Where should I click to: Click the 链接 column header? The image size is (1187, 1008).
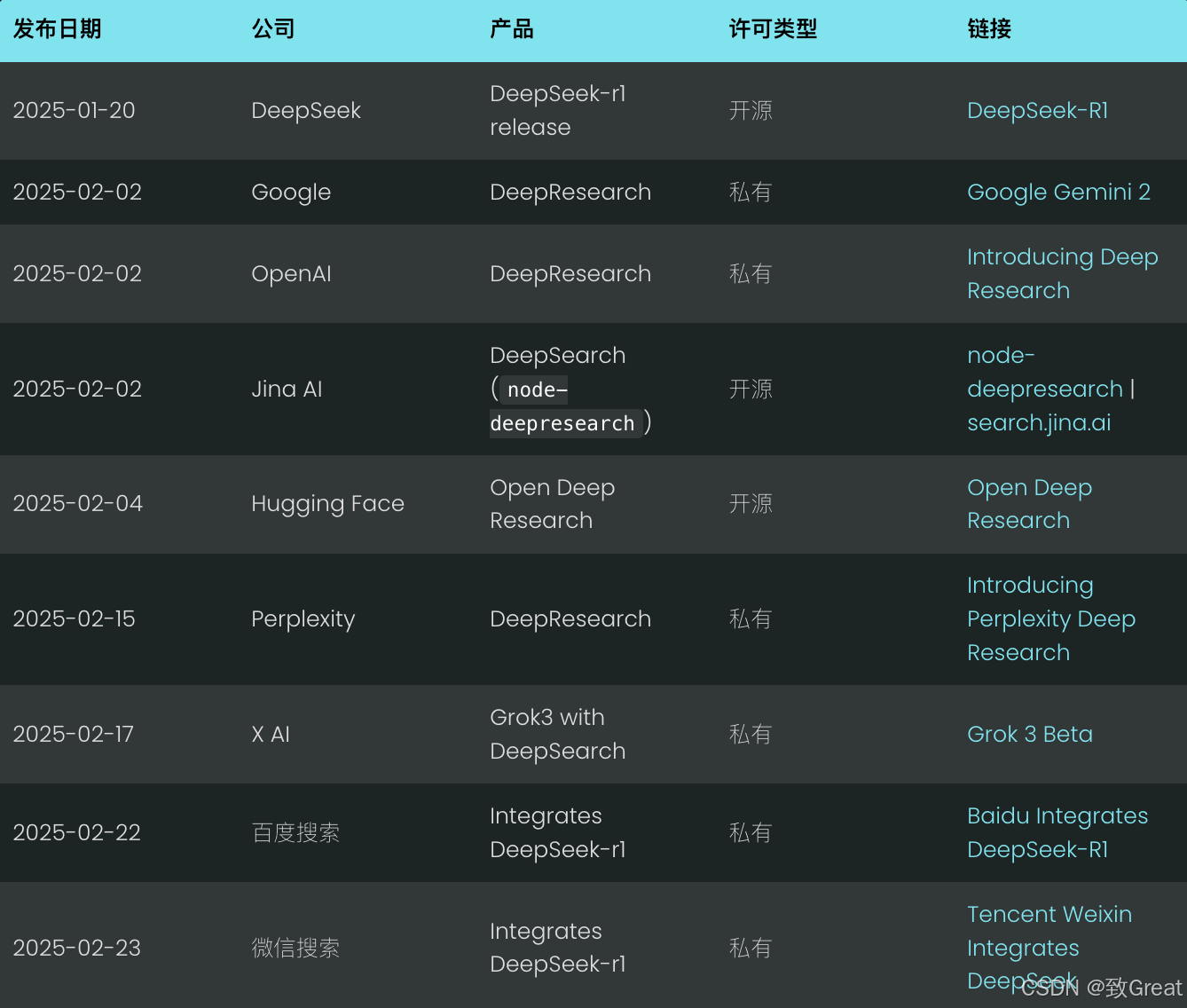pyautogui.click(x=989, y=29)
